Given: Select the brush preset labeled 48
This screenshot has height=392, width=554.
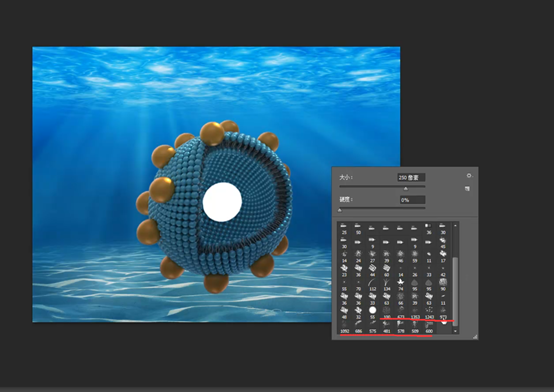Looking at the screenshot, I should (344, 314).
